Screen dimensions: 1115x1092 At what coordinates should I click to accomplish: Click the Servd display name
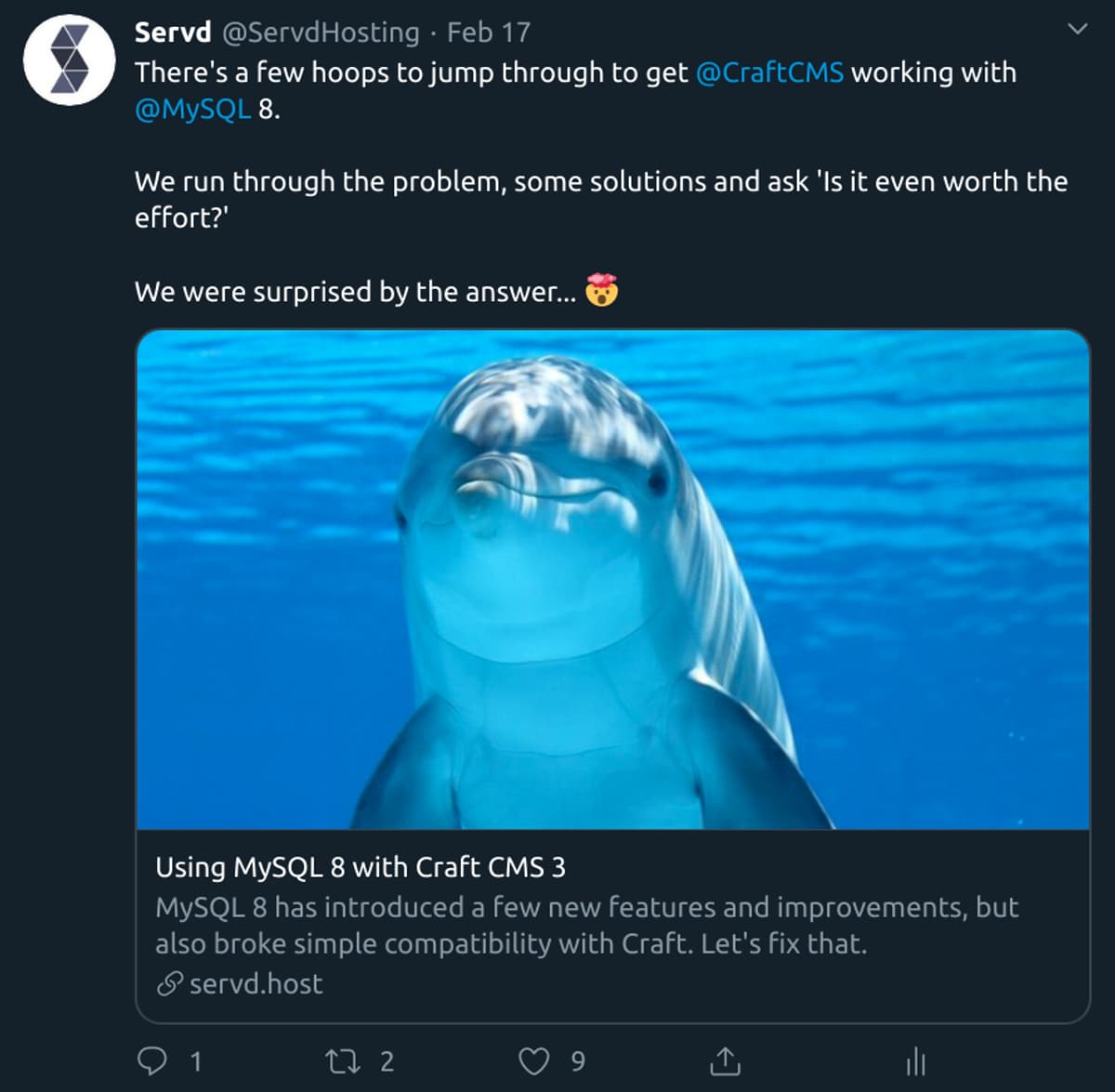coord(173,33)
